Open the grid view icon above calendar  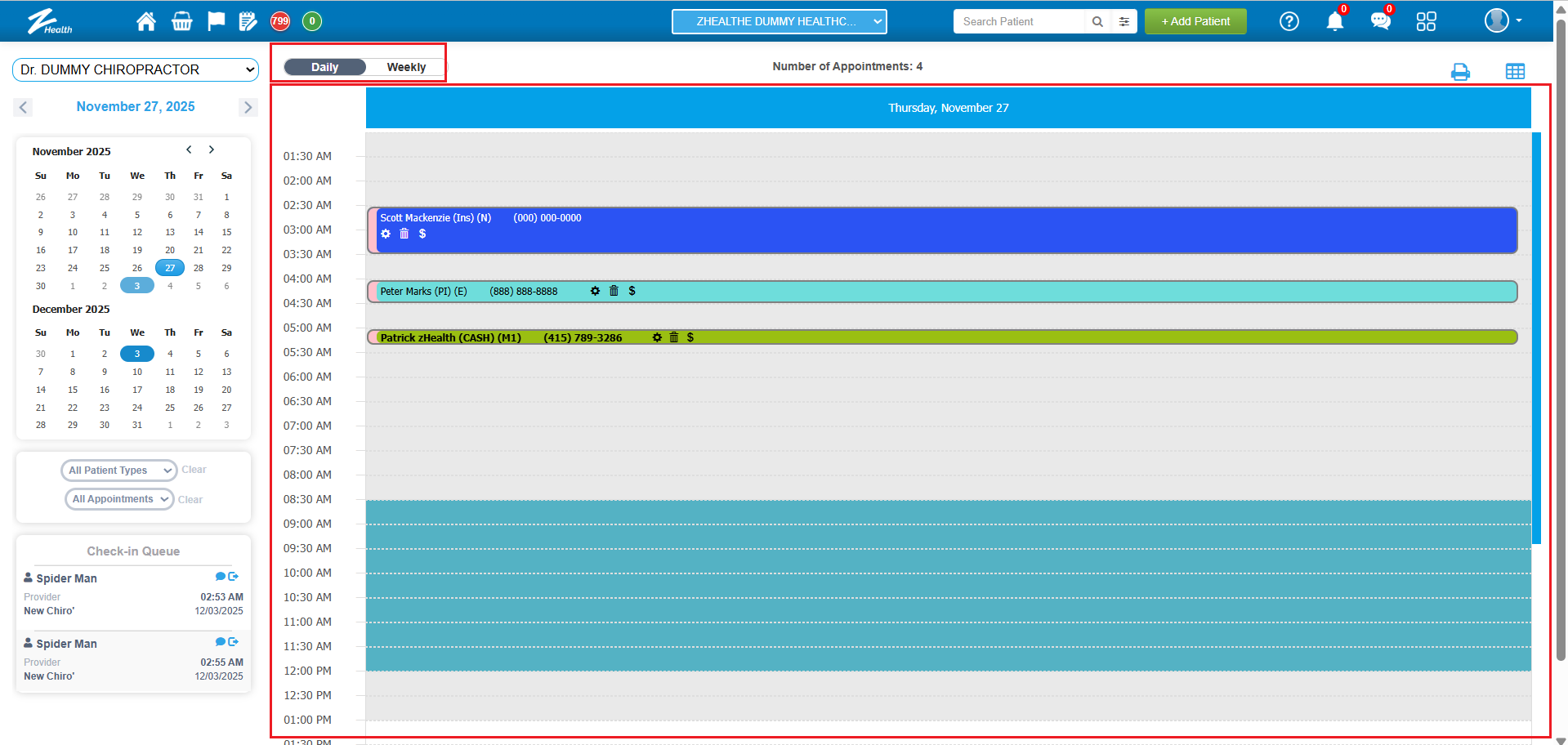[1515, 72]
